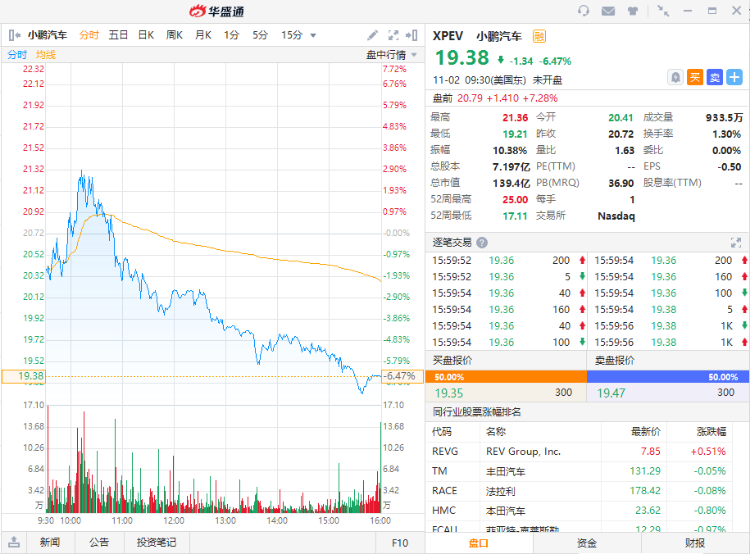This screenshot has width=750, height=554.
Task: Open the 15分 interval dropdown arrow
Action: coord(313,35)
